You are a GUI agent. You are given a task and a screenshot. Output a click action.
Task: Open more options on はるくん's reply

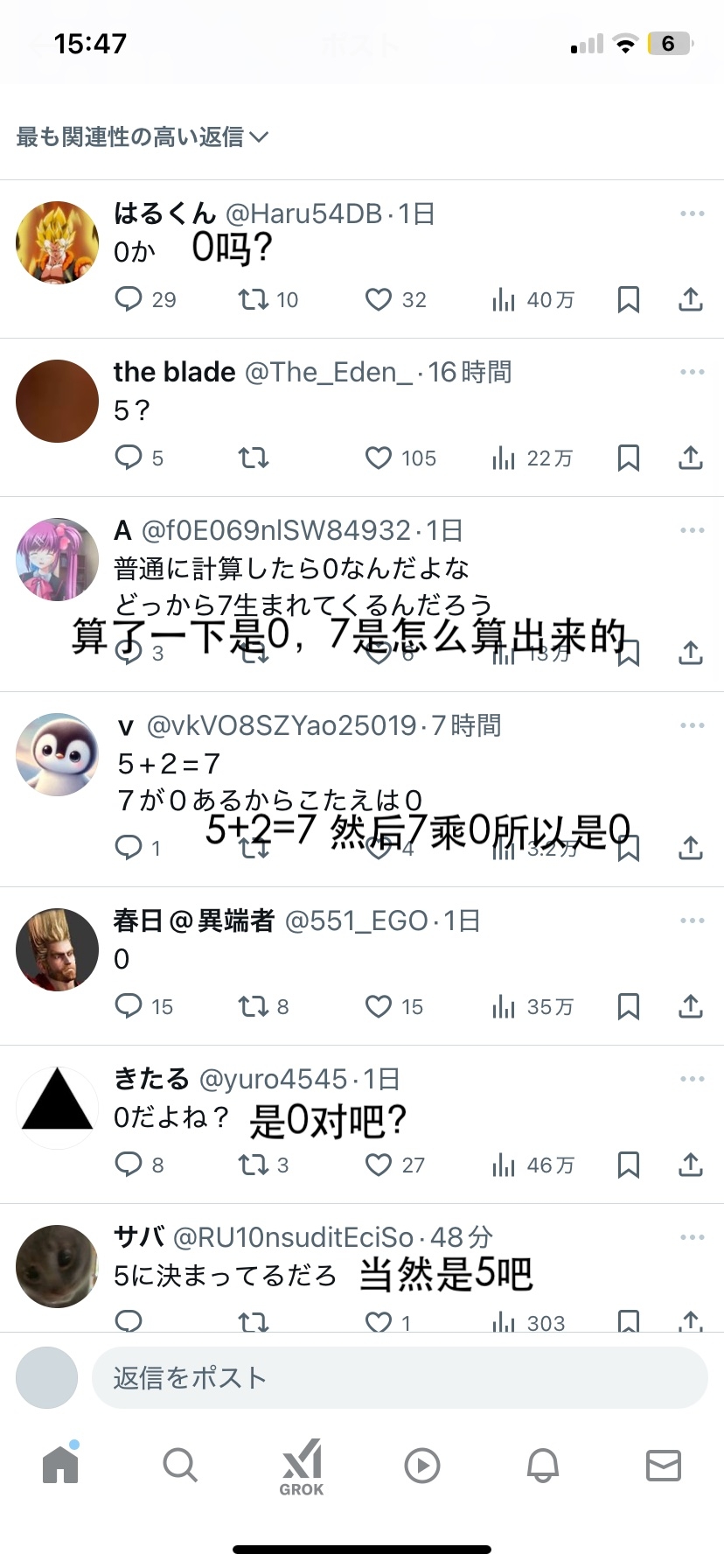[692, 213]
